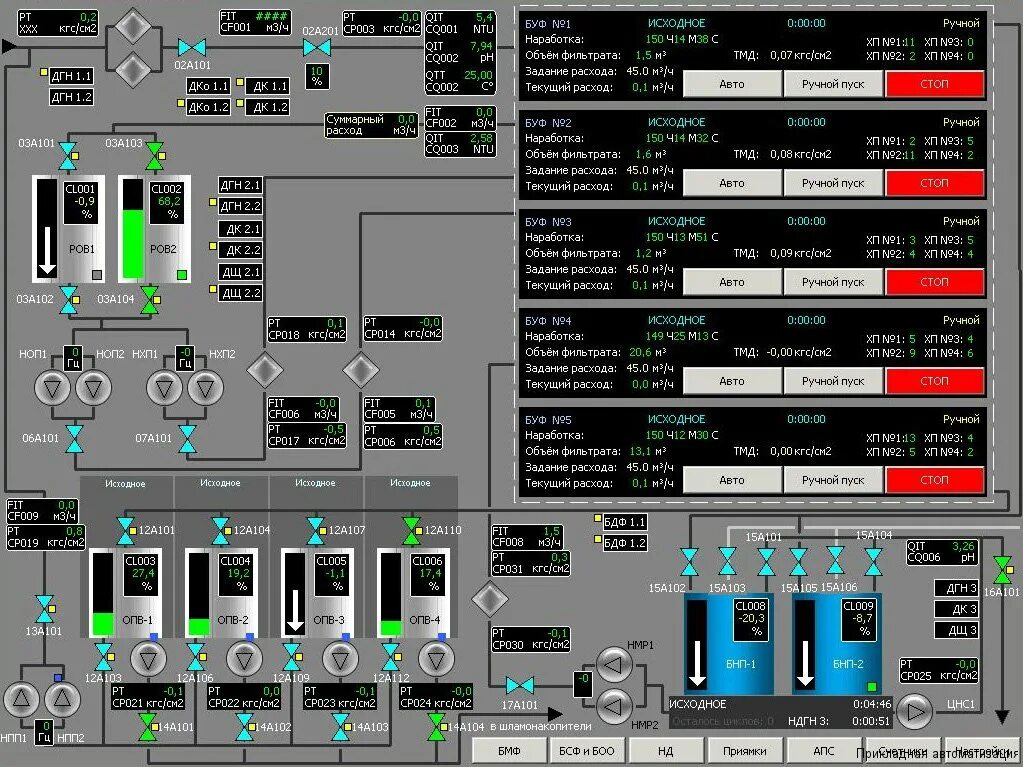
Task: Click Ручной пуск for БУФ №5
Action: (x=833, y=481)
